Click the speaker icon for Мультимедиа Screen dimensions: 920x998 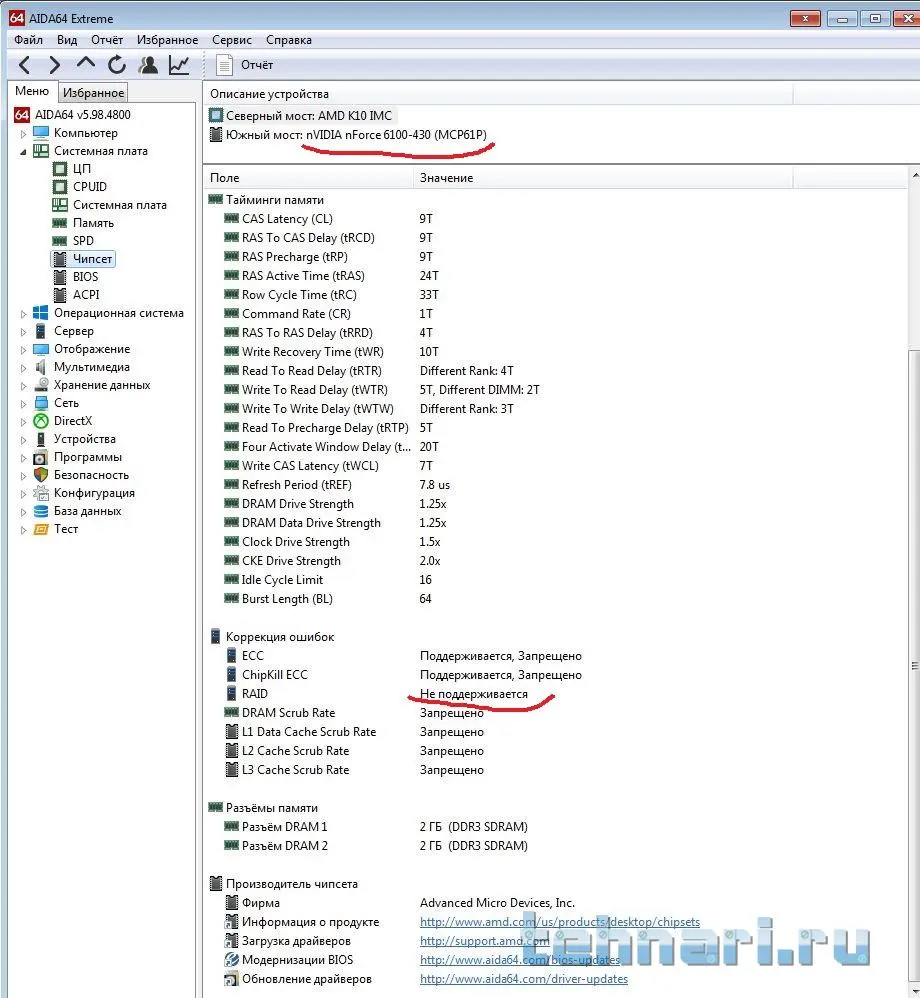click(41, 367)
